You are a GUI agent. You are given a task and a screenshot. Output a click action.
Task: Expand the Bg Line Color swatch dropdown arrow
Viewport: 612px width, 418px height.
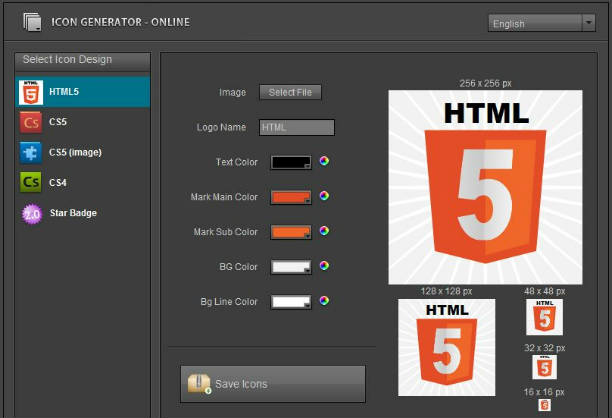pos(307,306)
